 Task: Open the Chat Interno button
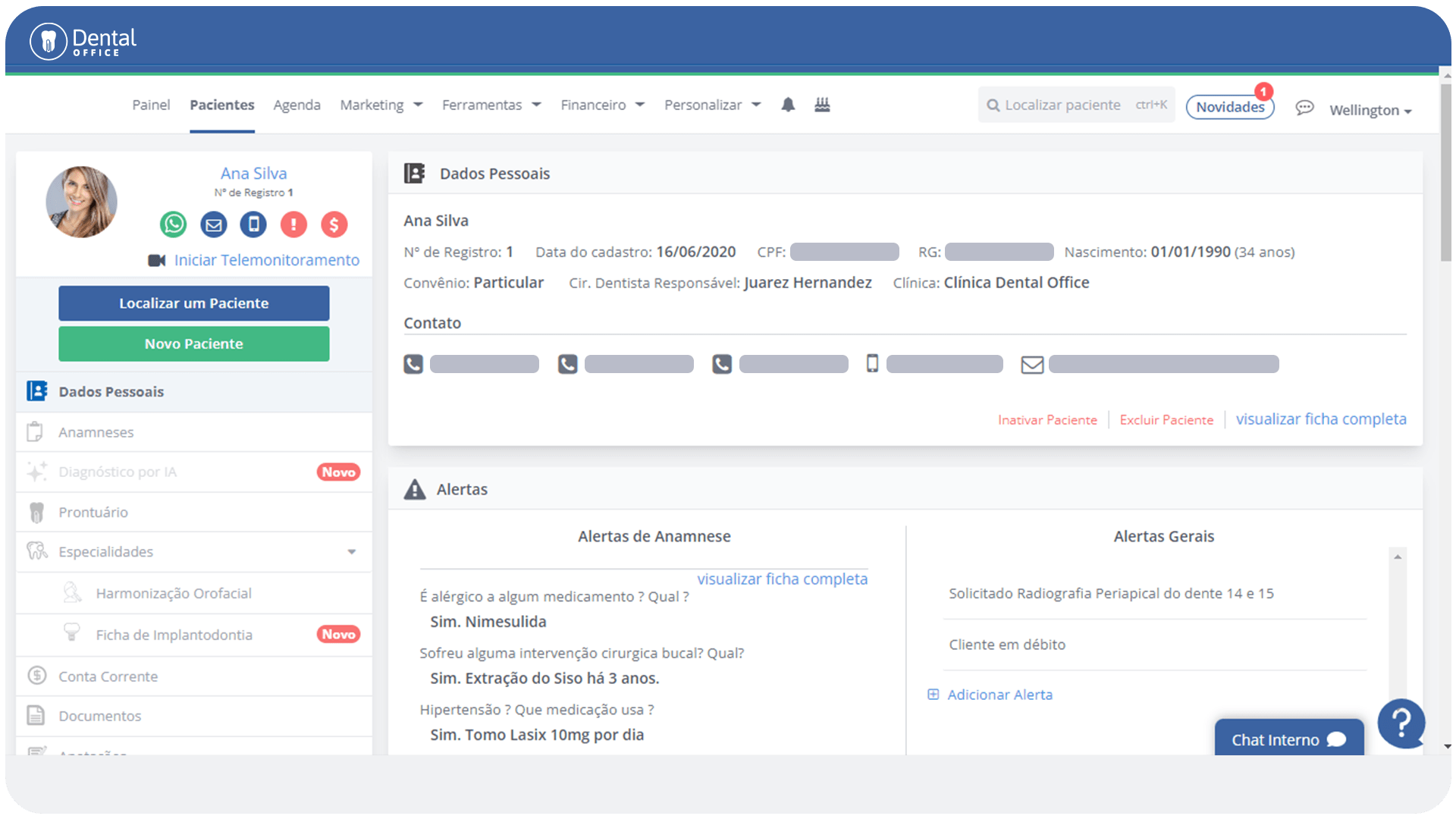[x=1289, y=739]
